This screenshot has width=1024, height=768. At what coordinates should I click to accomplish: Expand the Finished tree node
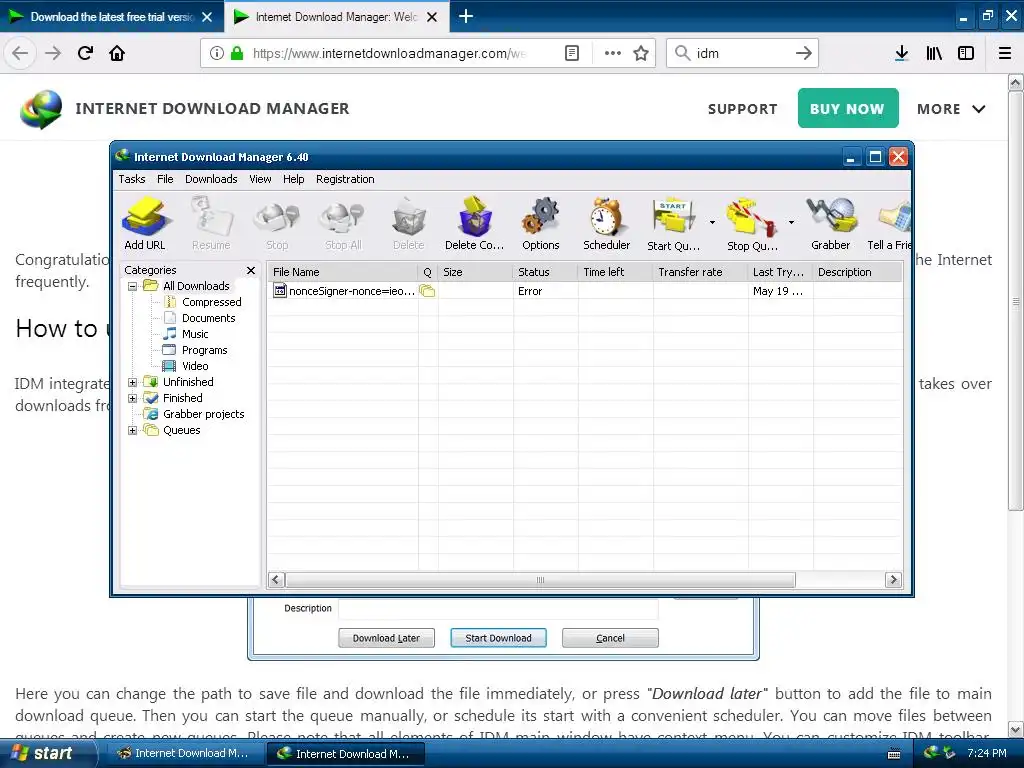[133, 398]
